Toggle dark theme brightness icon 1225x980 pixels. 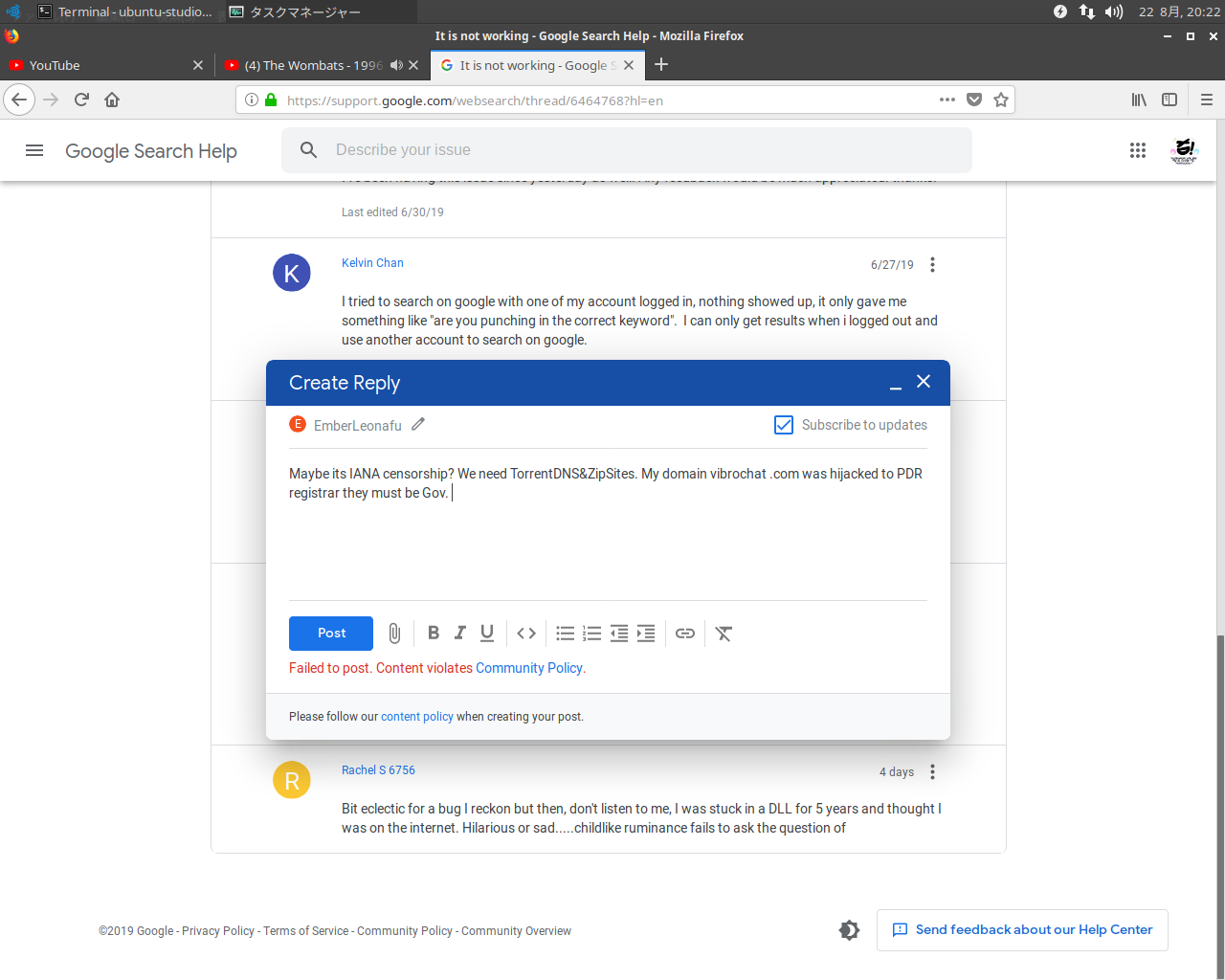point(849,930)
